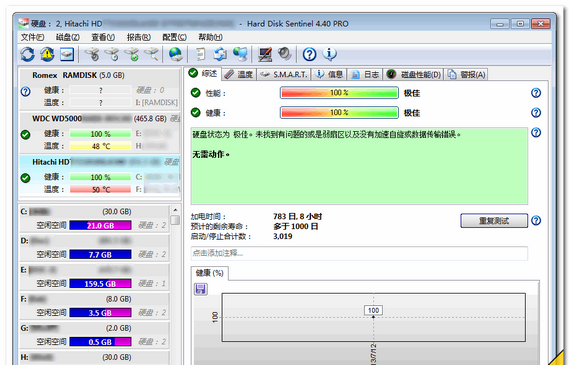Click the help icon beside 健康 bar
Viewport: 570px width, 365px height.
tap(536, 113)
